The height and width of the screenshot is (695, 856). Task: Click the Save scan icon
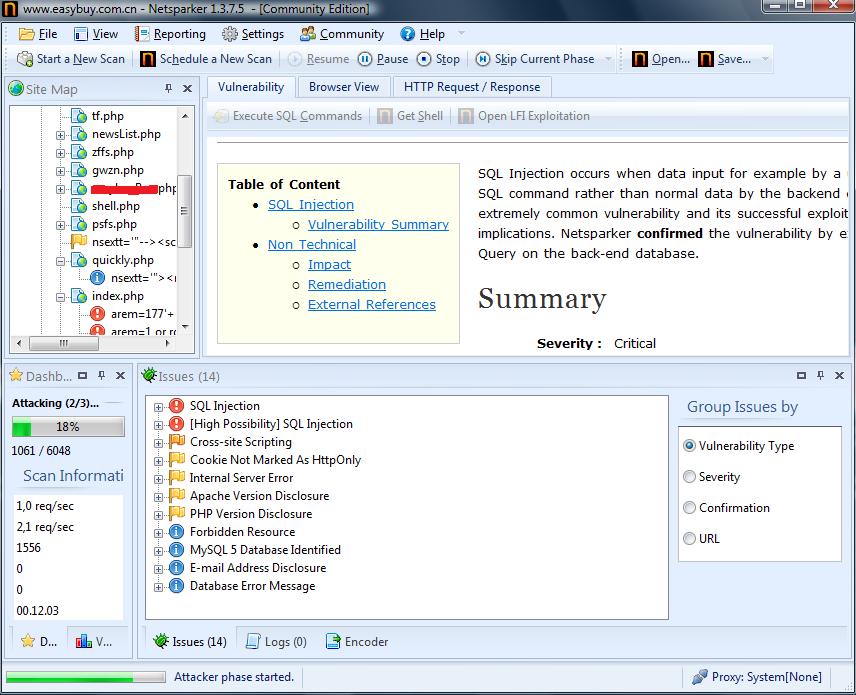(x=705, y=59)
